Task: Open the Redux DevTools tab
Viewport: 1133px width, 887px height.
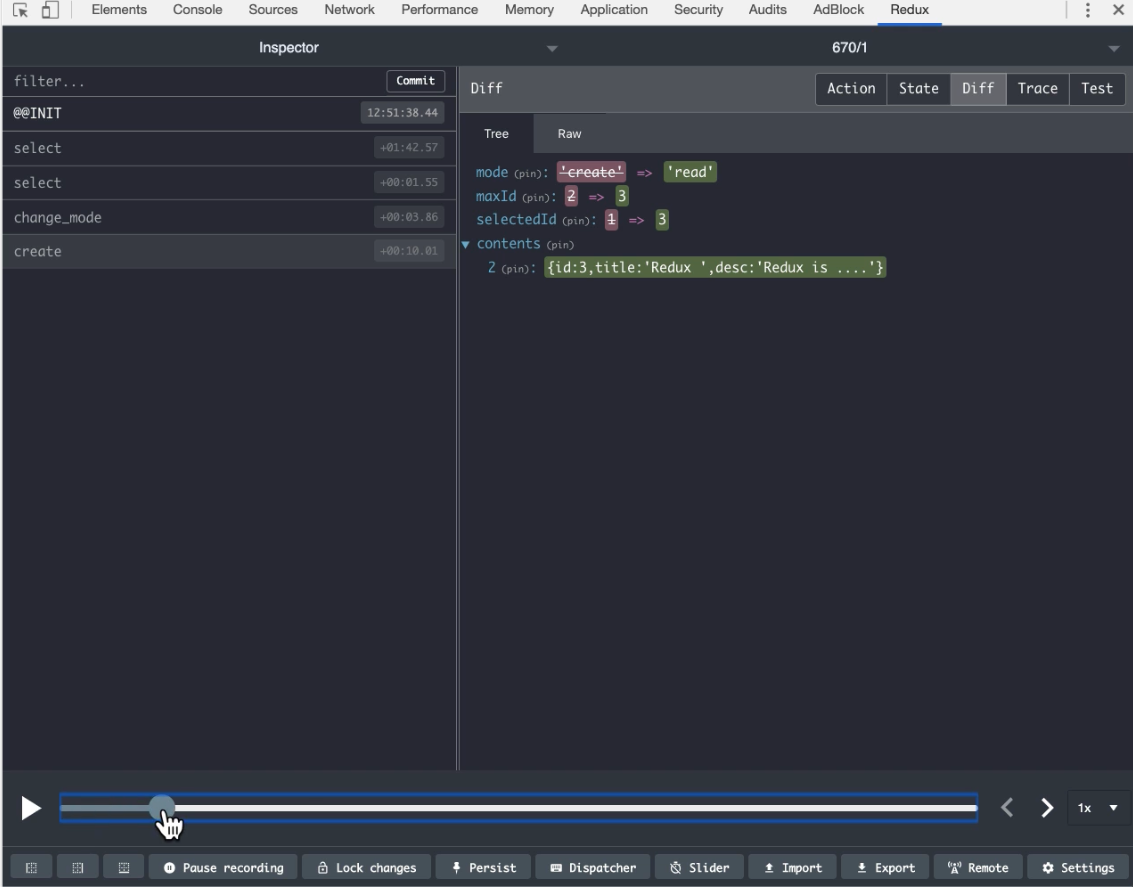Action: [909, 10]
